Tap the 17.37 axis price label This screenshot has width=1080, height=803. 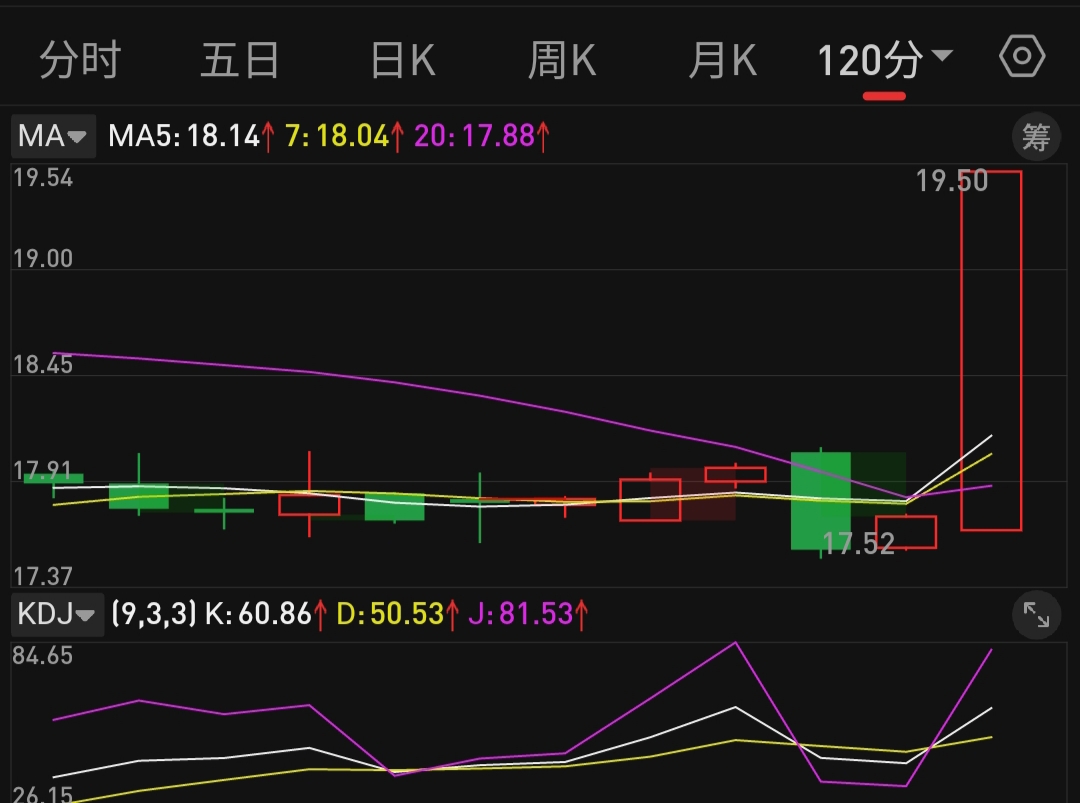point(43,576)
